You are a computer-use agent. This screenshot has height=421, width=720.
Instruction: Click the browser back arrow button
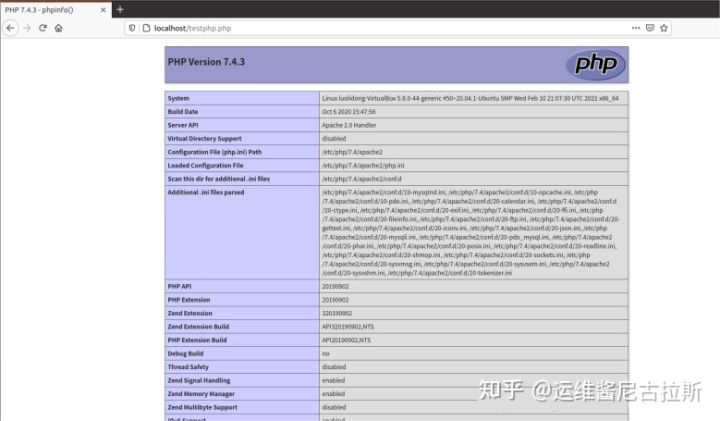10,28
